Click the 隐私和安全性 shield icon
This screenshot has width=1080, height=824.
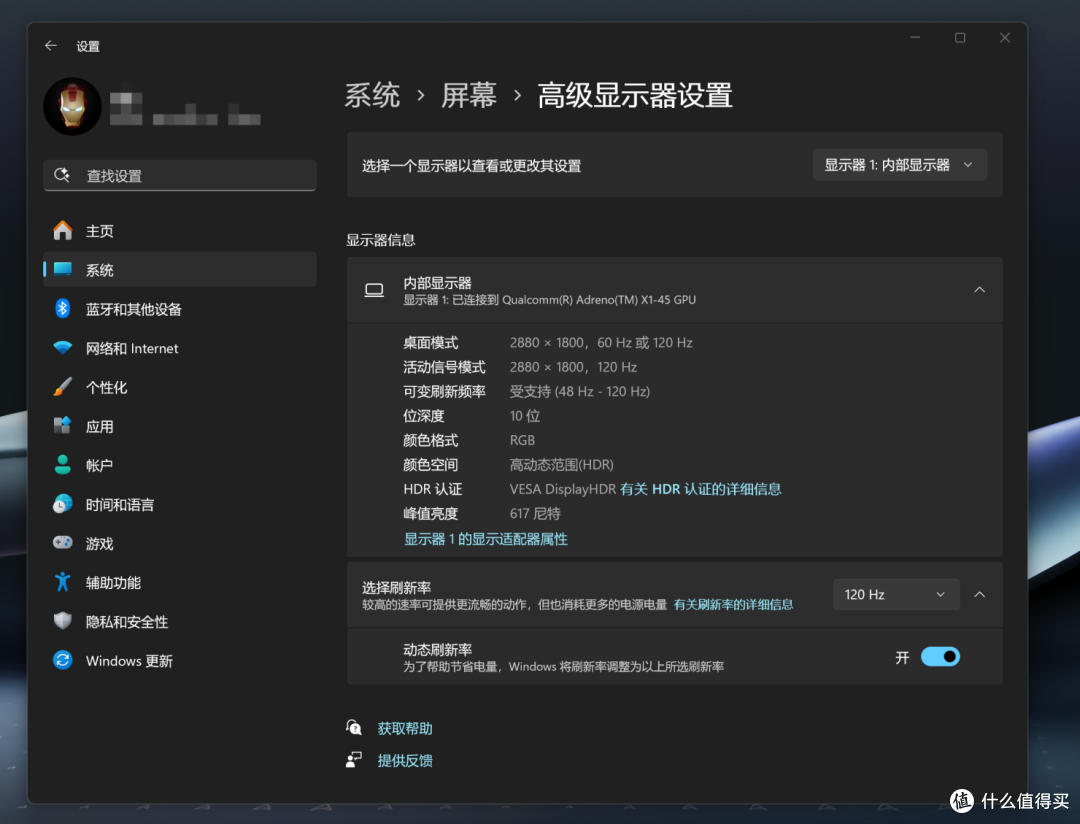point(63,621)
